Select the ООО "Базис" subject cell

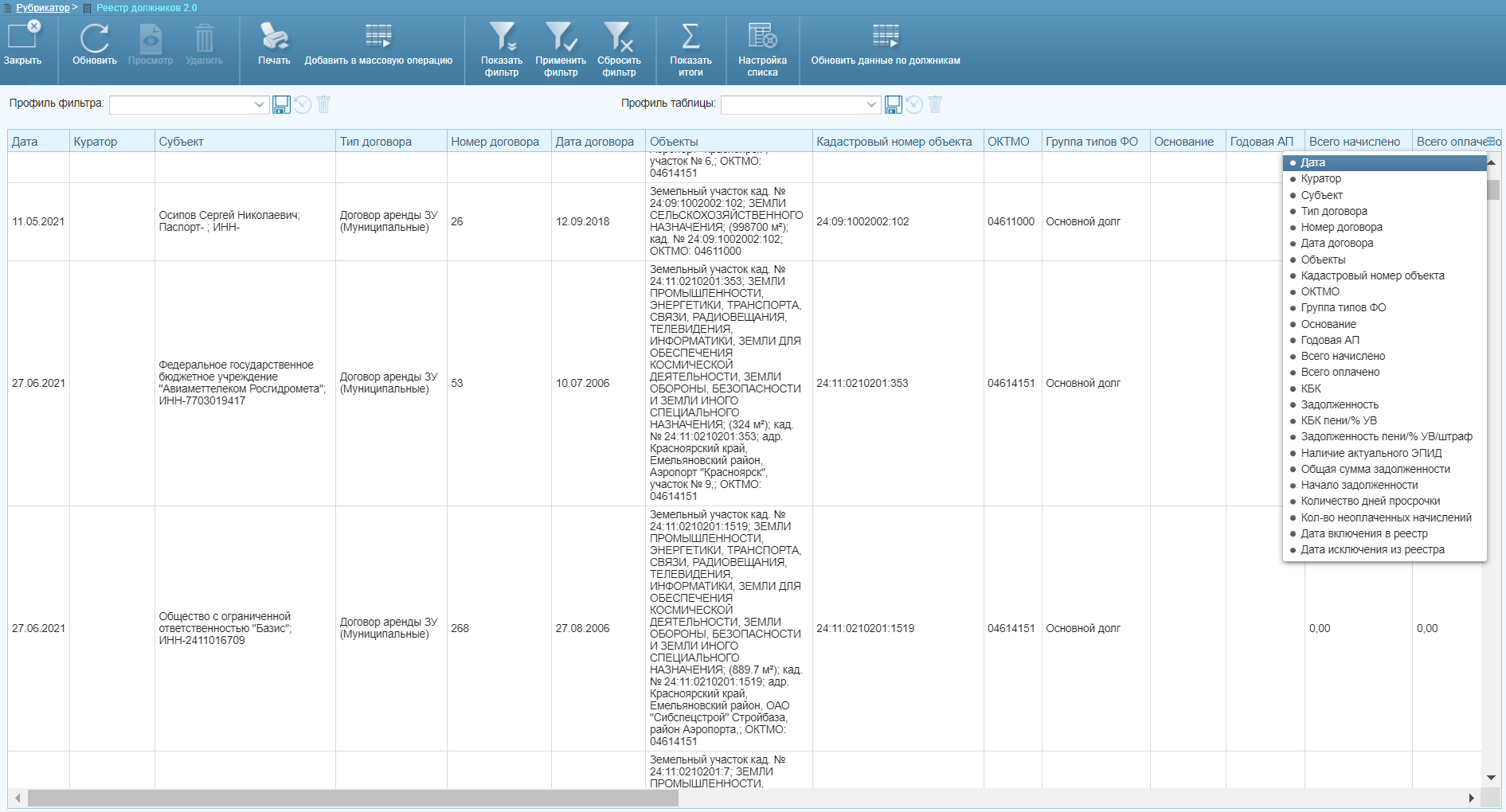point(245,628)
